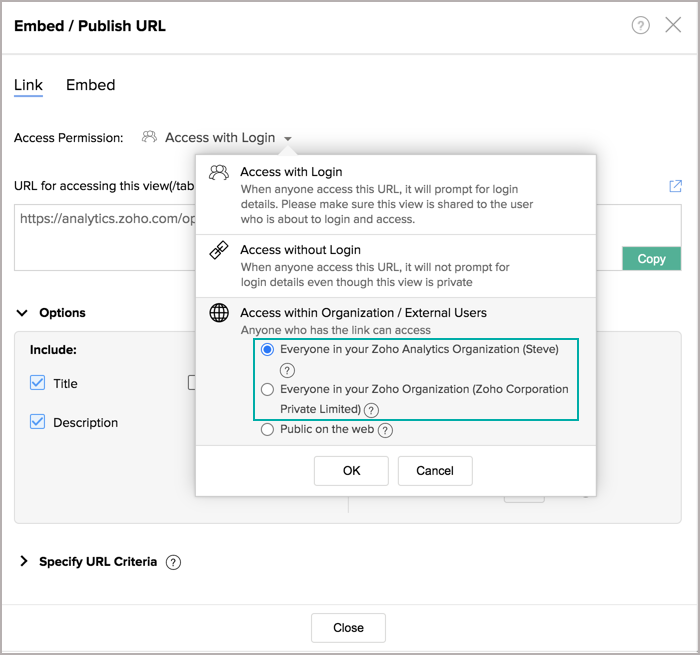Viewport: 700px width, 655px height.
Task: Select the Public on the web option
Action: (x=267, y=430)
